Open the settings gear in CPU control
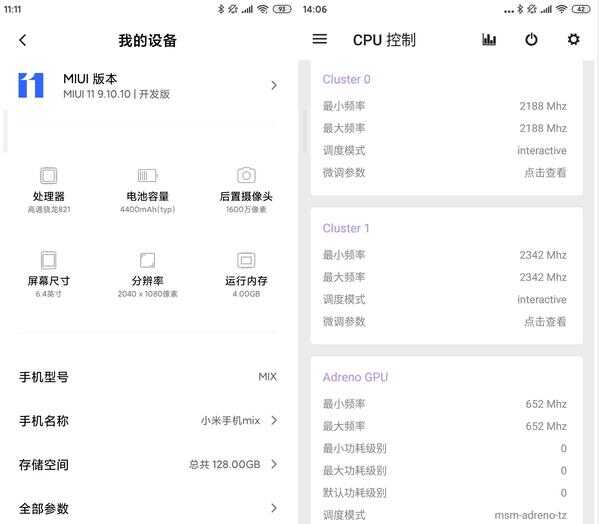 [x=573, y=39]
